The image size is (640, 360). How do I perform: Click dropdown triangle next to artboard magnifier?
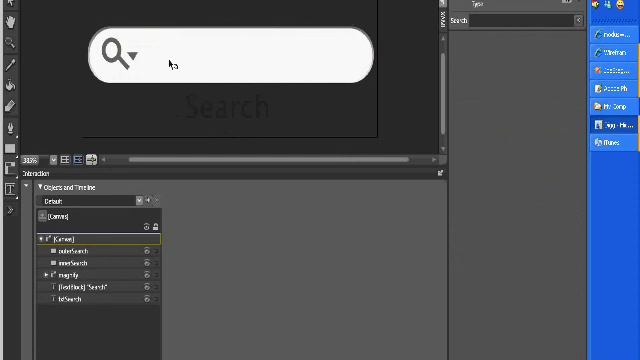pyautogui.click(x=132, y=55)
